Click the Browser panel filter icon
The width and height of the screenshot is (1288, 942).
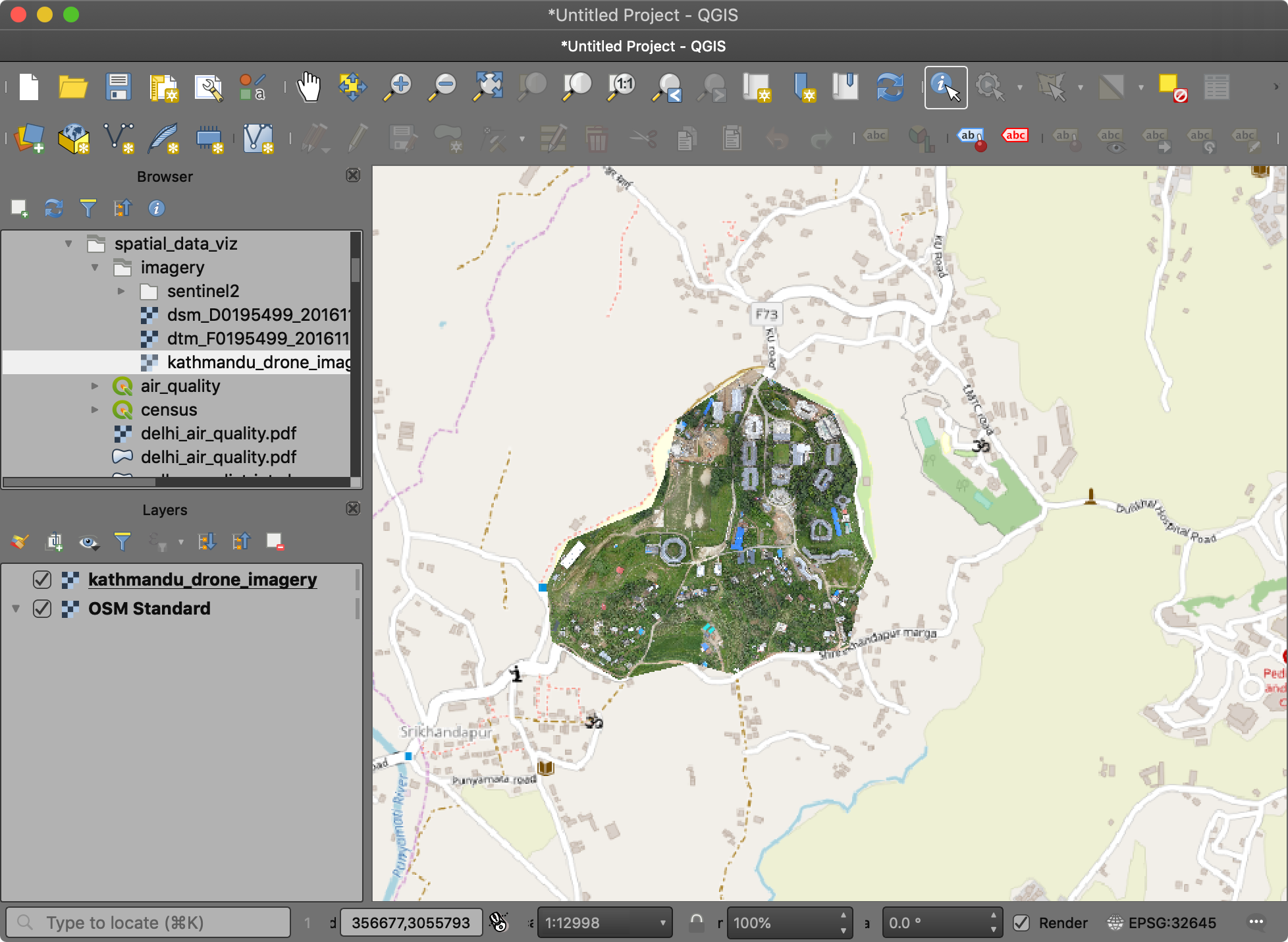click(88, 209)
